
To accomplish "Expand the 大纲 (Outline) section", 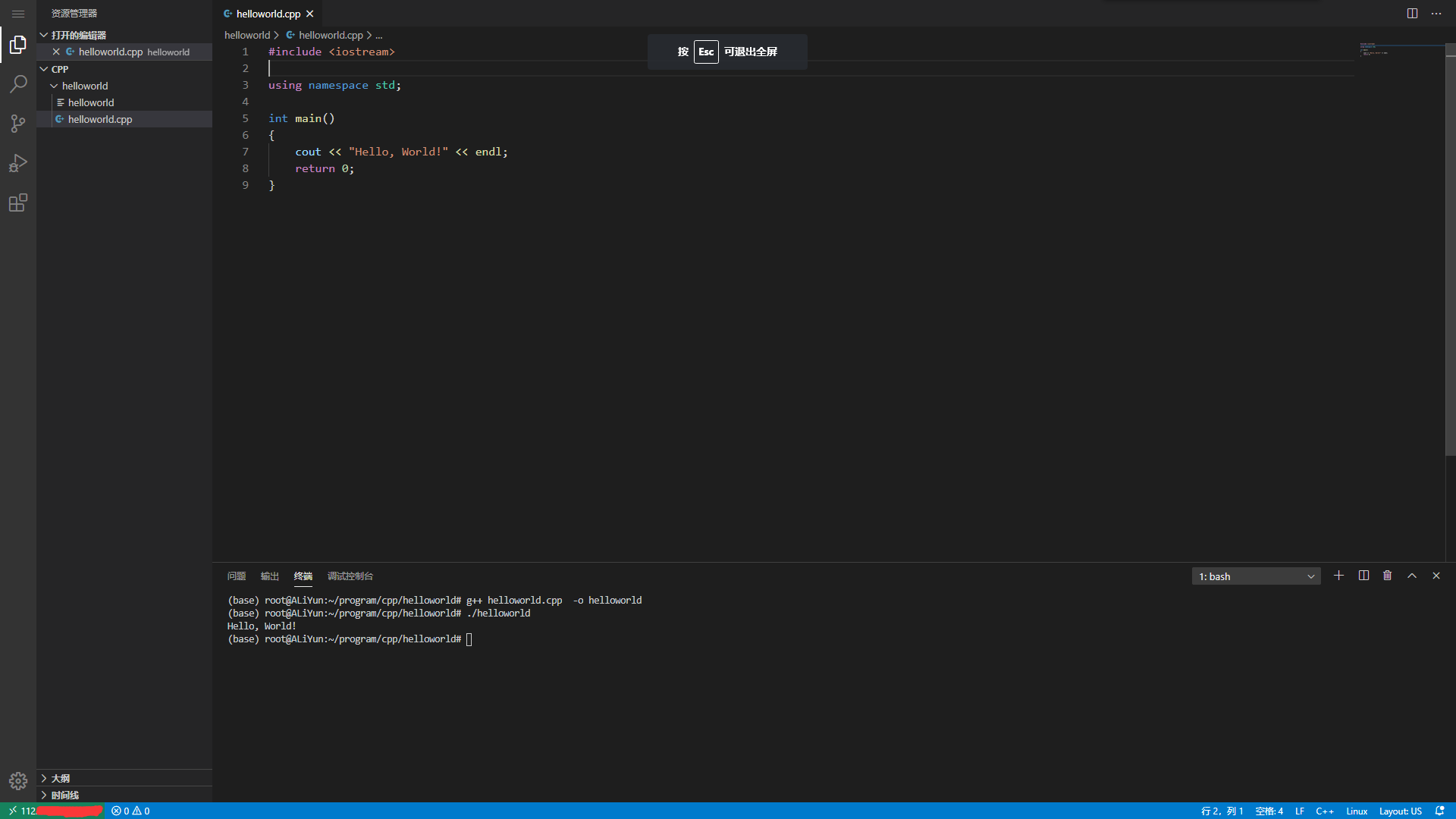I will click(x=124, y=778).
